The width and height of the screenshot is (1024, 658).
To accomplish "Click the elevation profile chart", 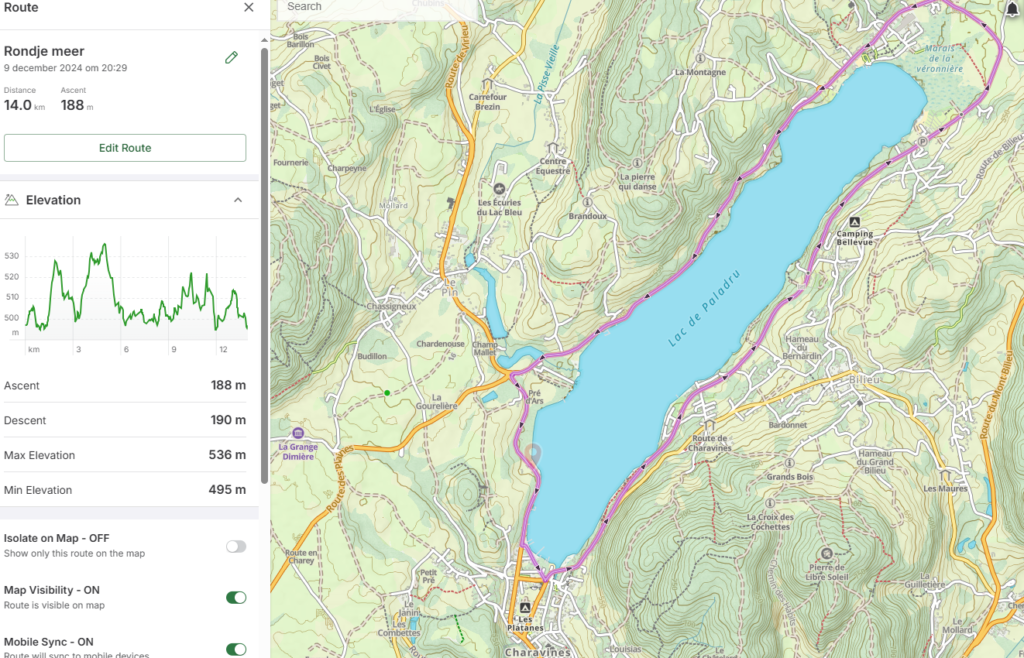I will (135, 290).
